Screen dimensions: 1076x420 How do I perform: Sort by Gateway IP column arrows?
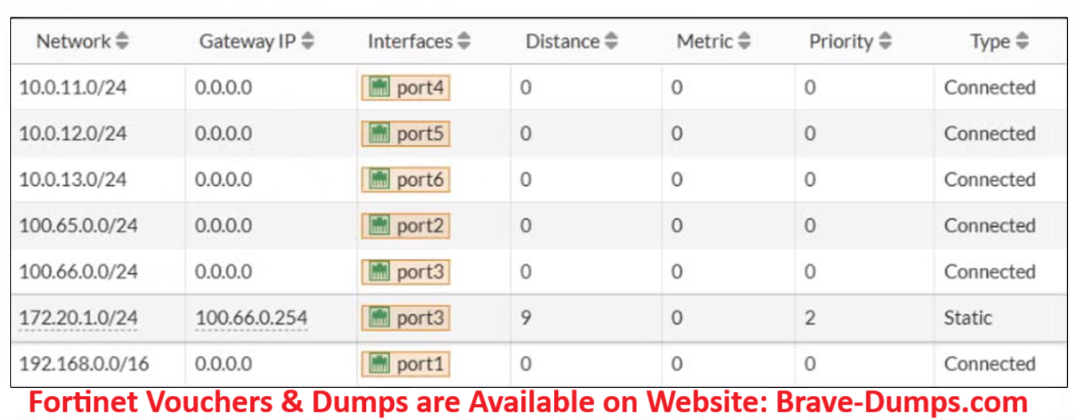pyautogui.click(x=308, y=42)
